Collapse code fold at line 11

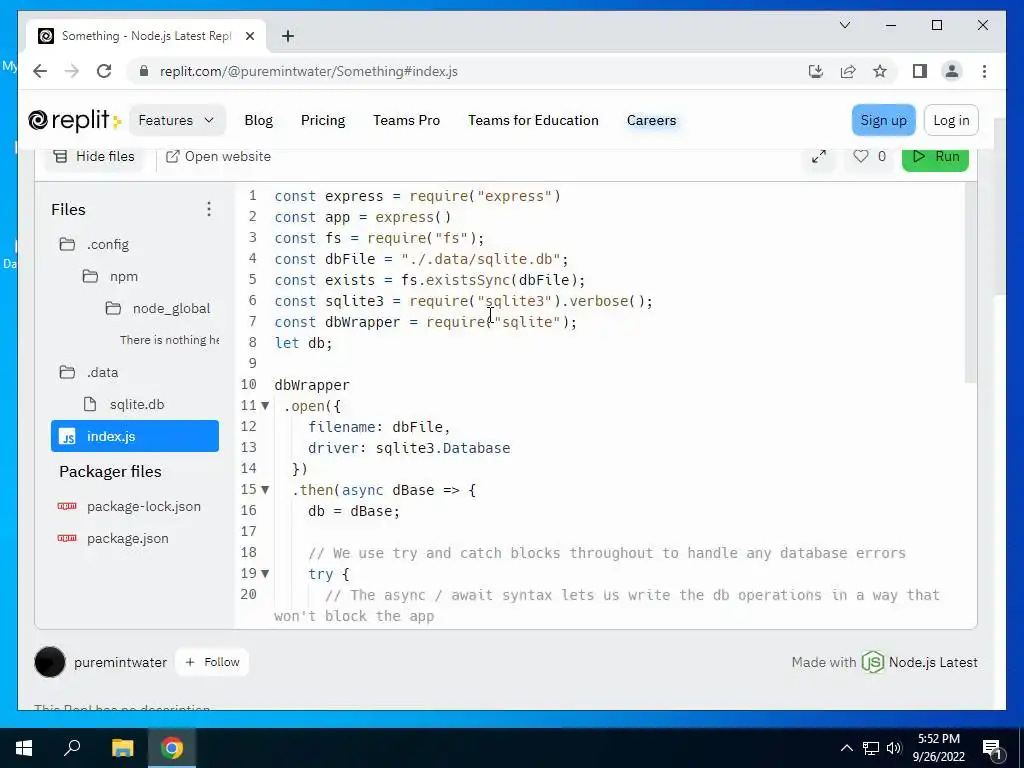click(x=265, y=406)
